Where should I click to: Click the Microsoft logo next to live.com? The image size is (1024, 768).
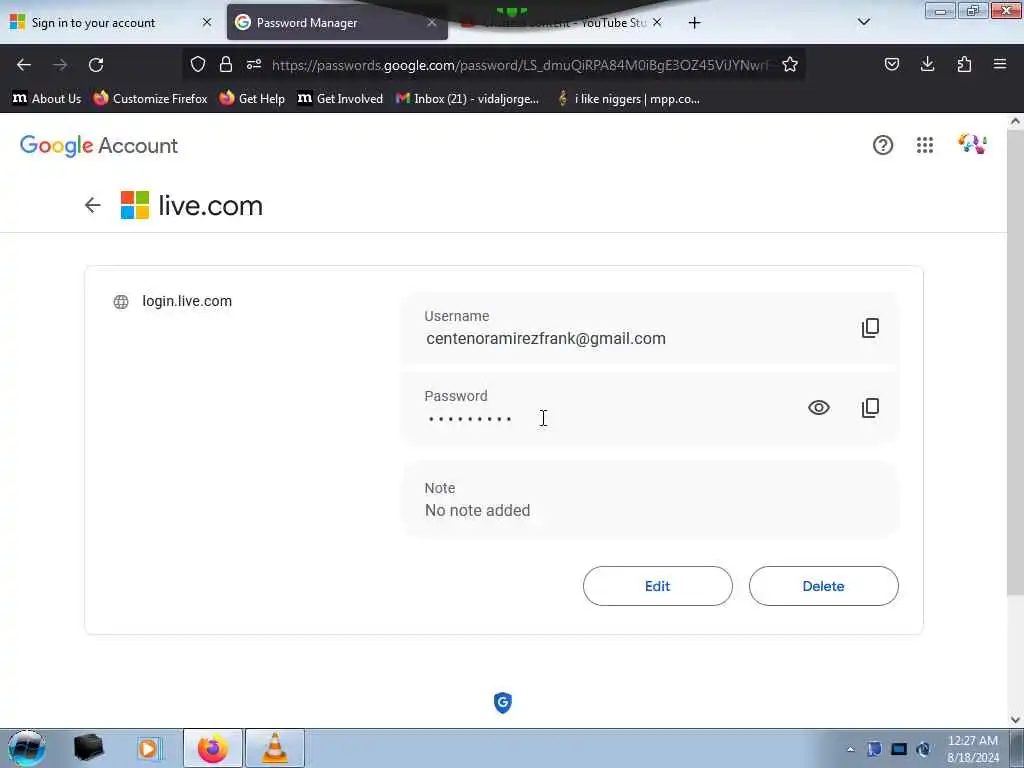[x=135, y=205]
